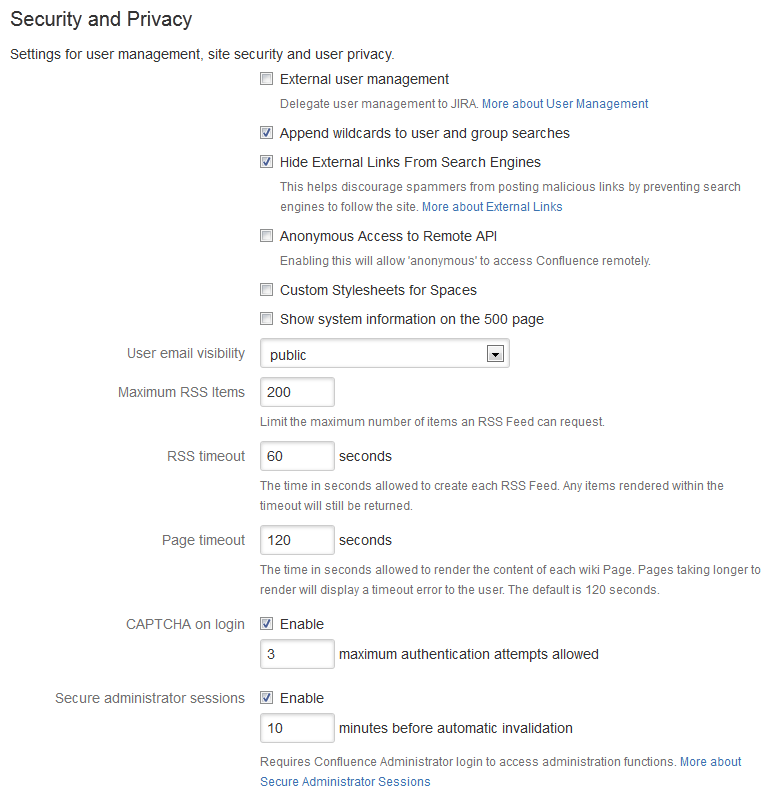Open More about User Management link

point(565,104)
